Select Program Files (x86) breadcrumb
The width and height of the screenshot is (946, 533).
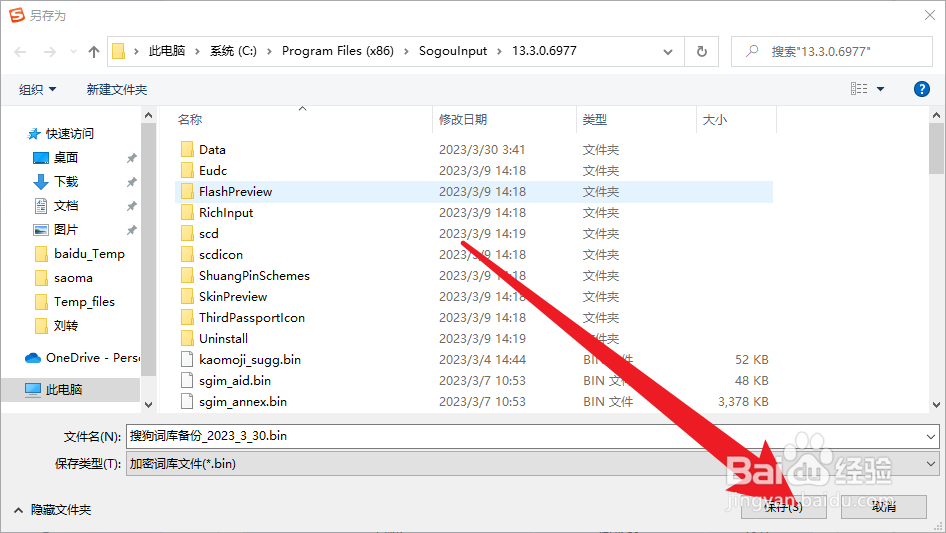pyautogui.click(x=337, y=51)
